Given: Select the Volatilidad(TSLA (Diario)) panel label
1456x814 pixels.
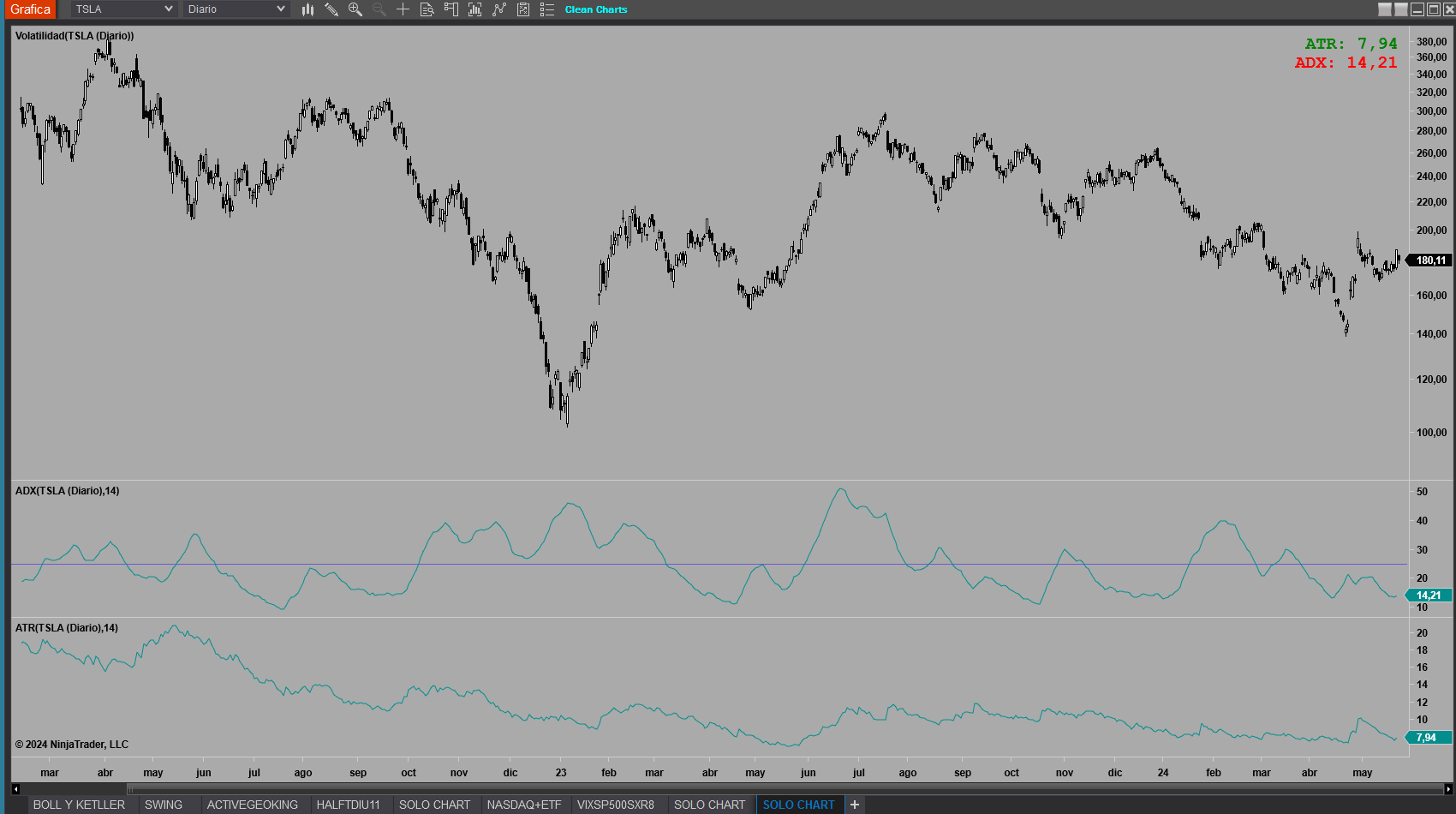Looking at the screenshot, I should tap(75, 36).
